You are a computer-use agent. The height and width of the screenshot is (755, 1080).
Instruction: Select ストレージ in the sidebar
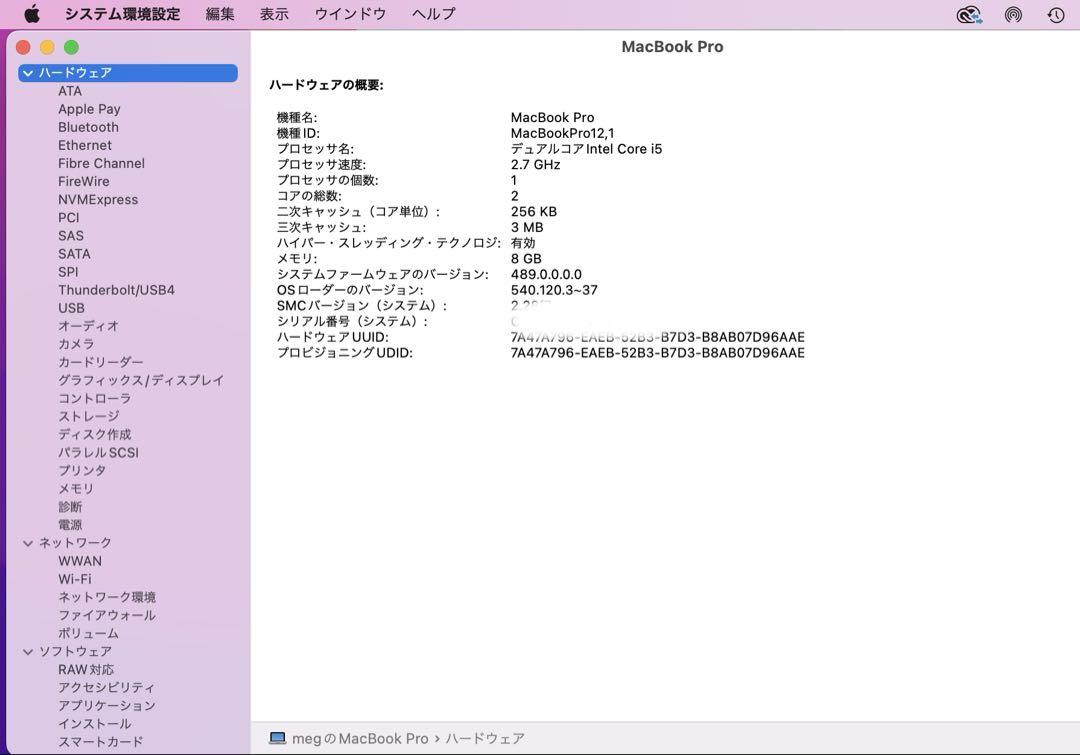(88, 416)
